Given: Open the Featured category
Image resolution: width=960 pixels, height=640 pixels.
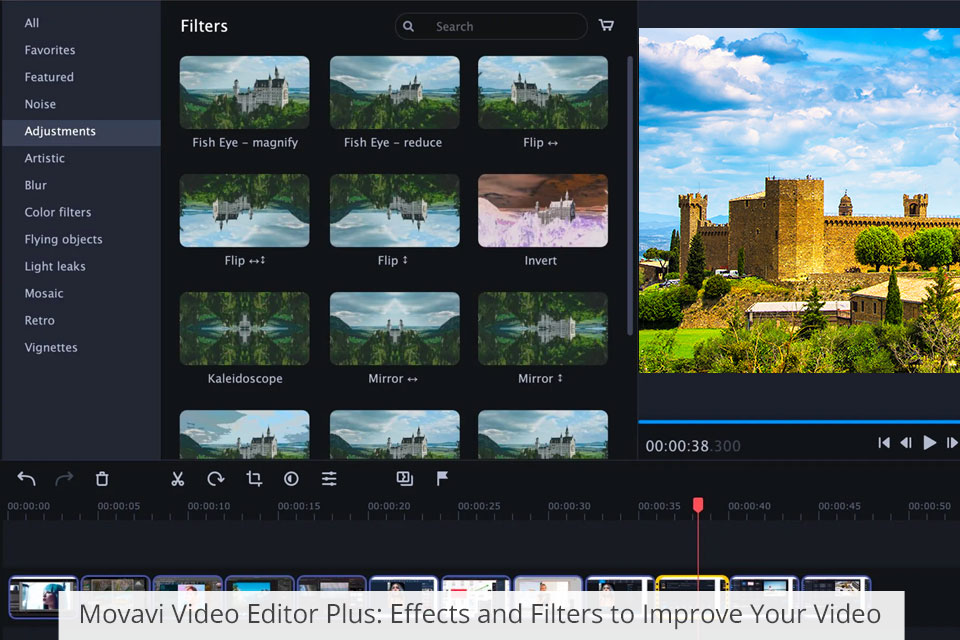Looking at the screenshot, I should tap(49, 77).
